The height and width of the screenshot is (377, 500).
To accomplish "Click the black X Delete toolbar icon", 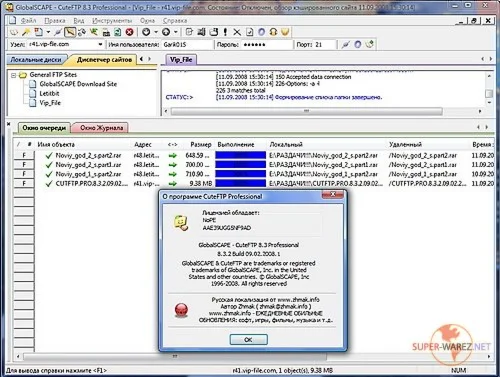I will (237, 32).
